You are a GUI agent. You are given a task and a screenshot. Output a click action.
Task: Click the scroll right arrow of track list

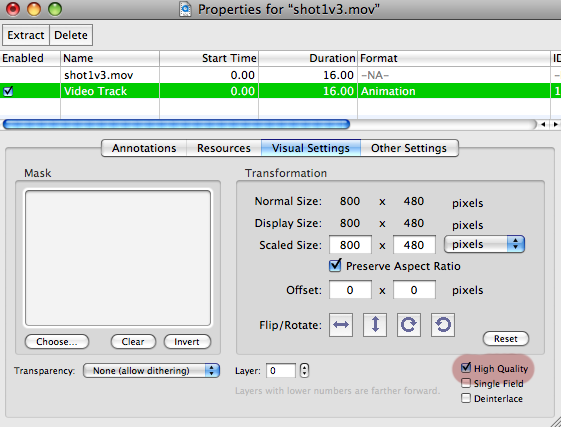[555, 124]
